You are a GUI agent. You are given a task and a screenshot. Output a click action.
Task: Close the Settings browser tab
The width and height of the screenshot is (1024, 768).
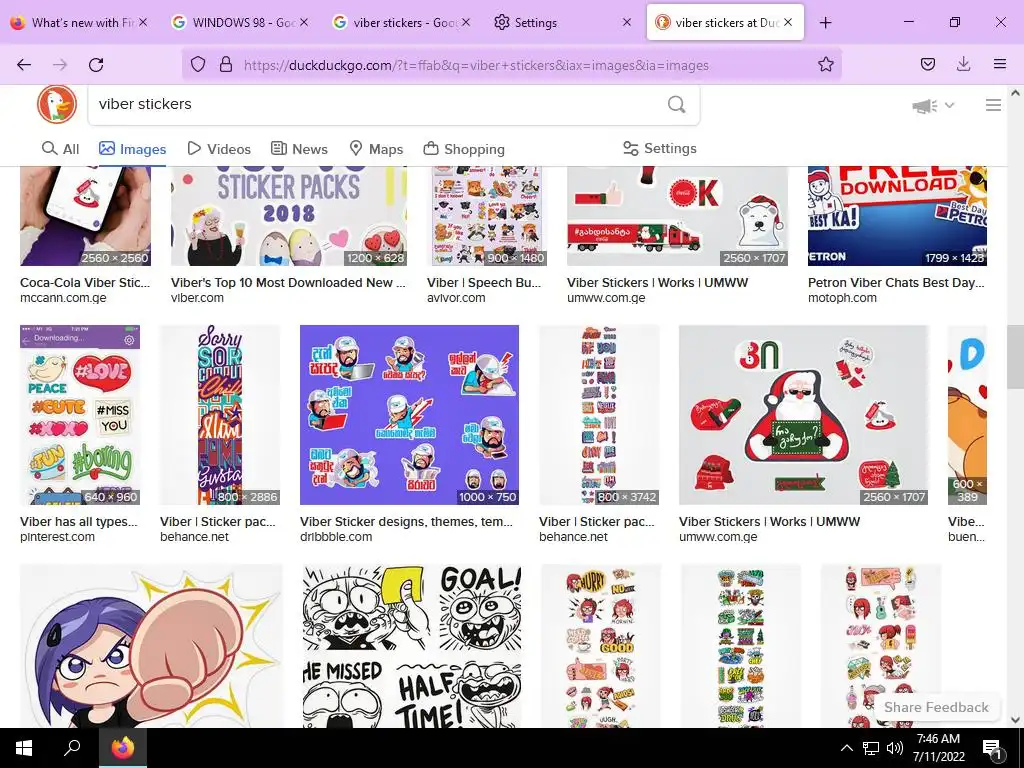(627, 22)
